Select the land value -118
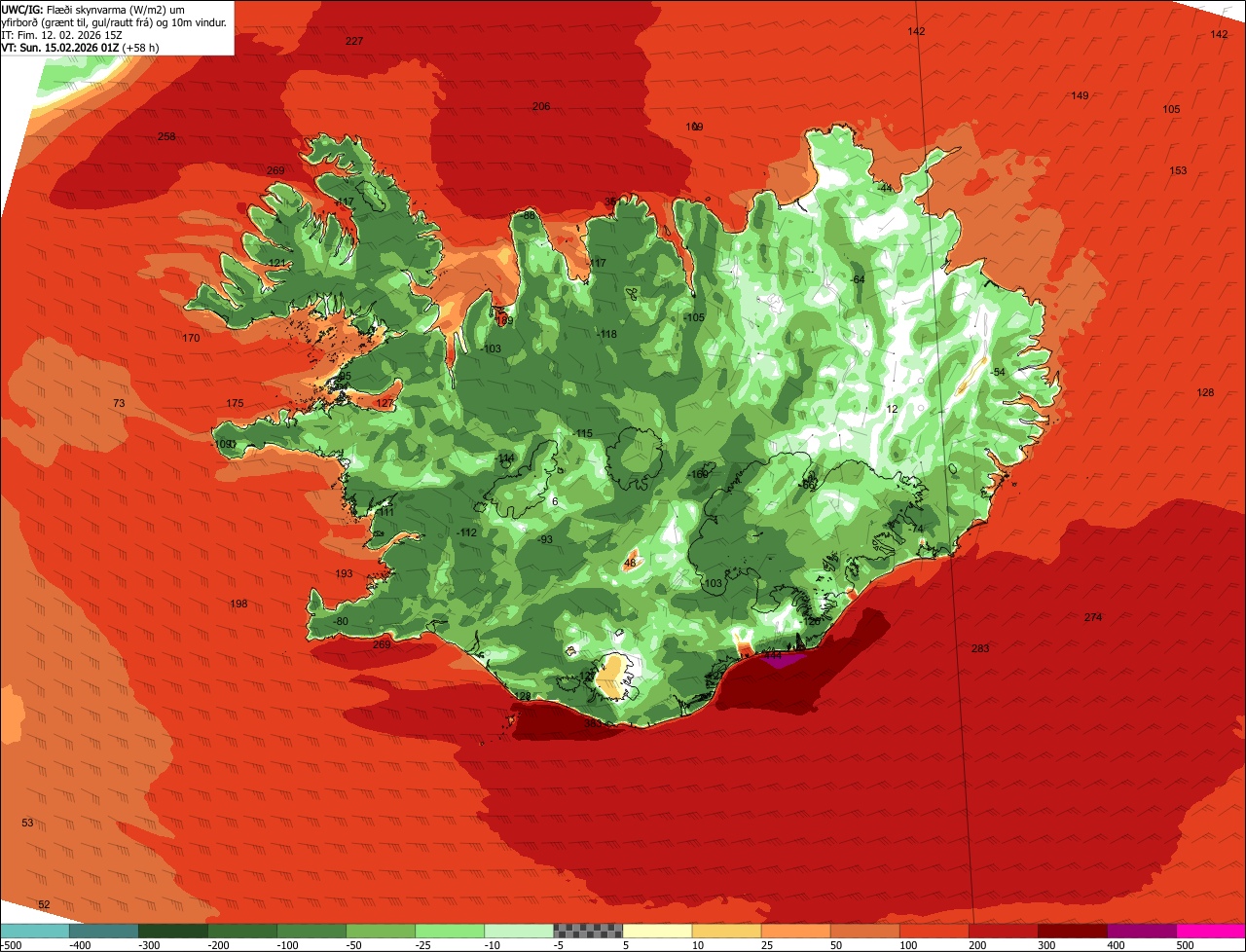The width and height of the screenshot is (1246, 952). (606, 334)
